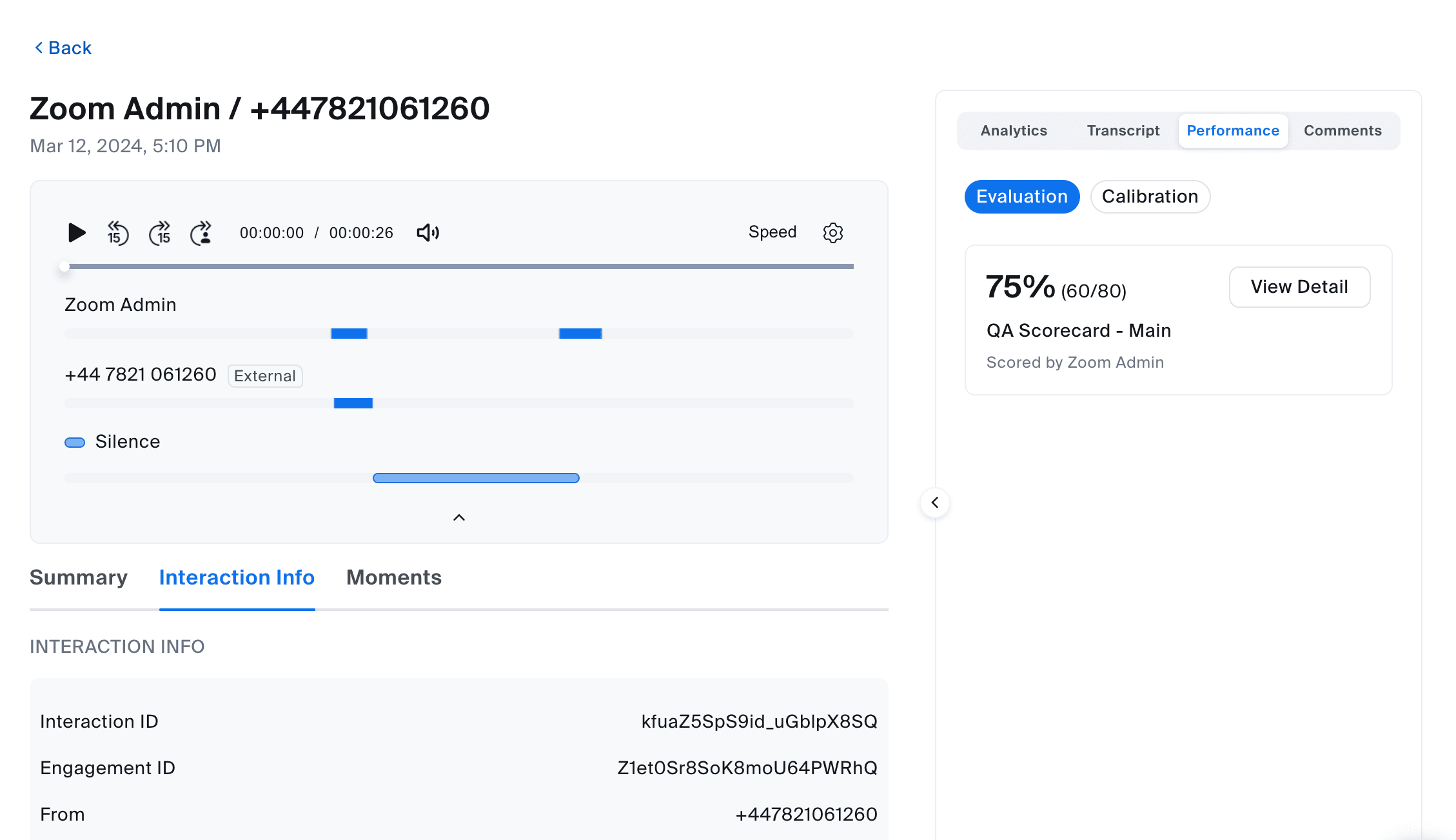Screen dimensions: 1456x840
Task: Open the Comments tab
Action: (1343, 131)
